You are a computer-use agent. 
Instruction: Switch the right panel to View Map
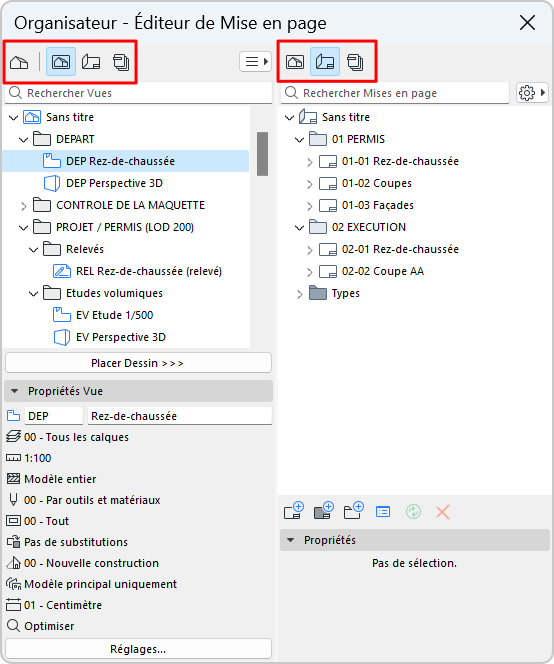(295, 62)
